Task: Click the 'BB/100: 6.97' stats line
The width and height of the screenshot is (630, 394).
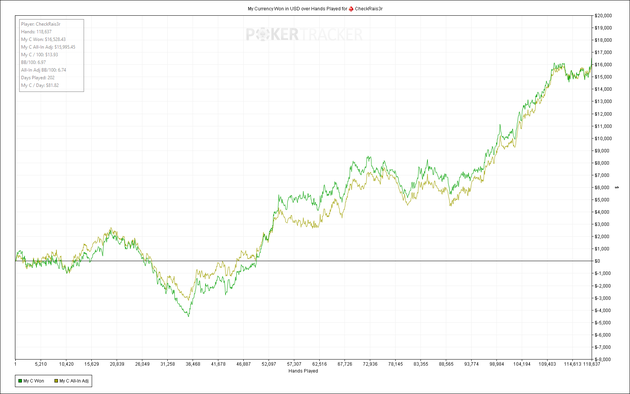Action: click(x=34, y=62)
